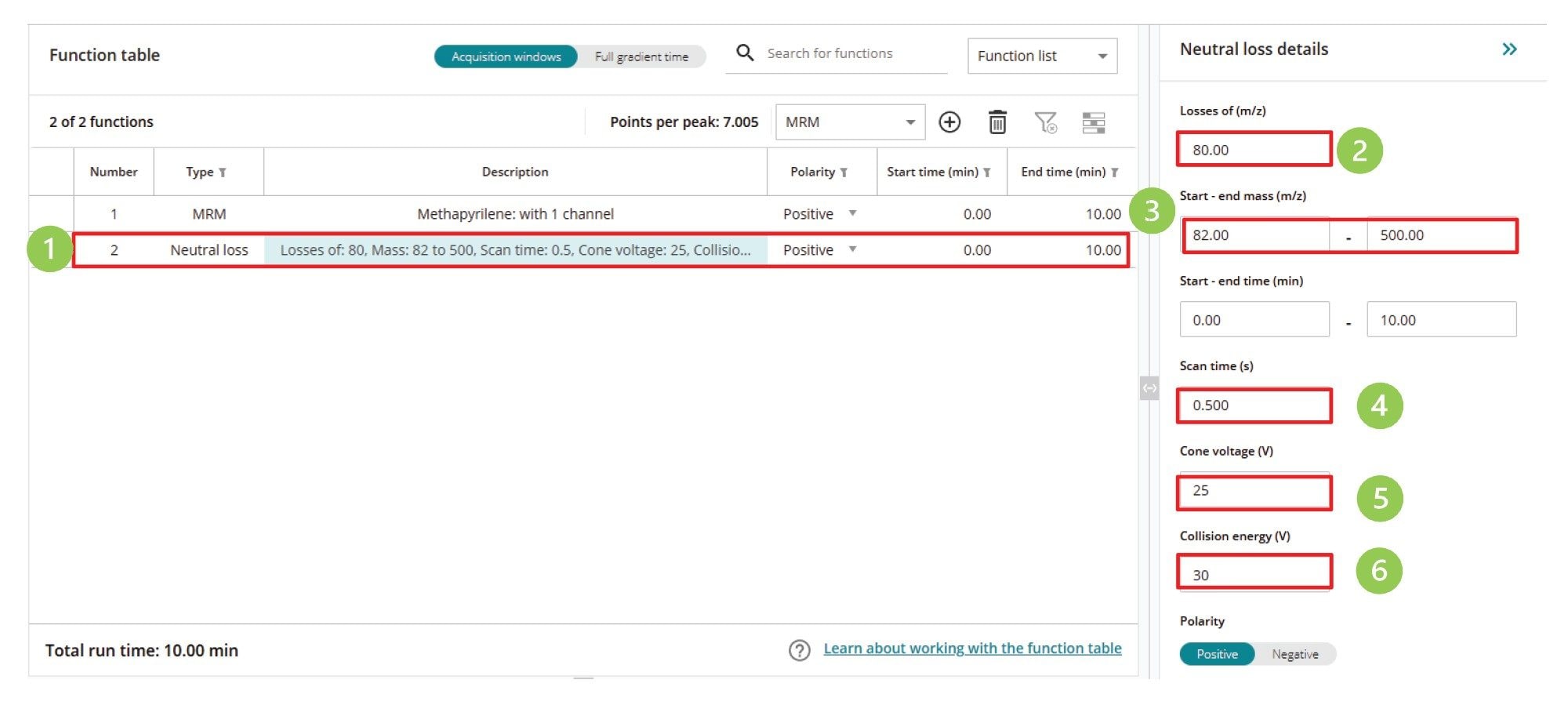The height and width of the screenshot is (705, 1568).
Task: Switch to Full gradient time view
Action: pyautogui.click(x=641, y=56)
